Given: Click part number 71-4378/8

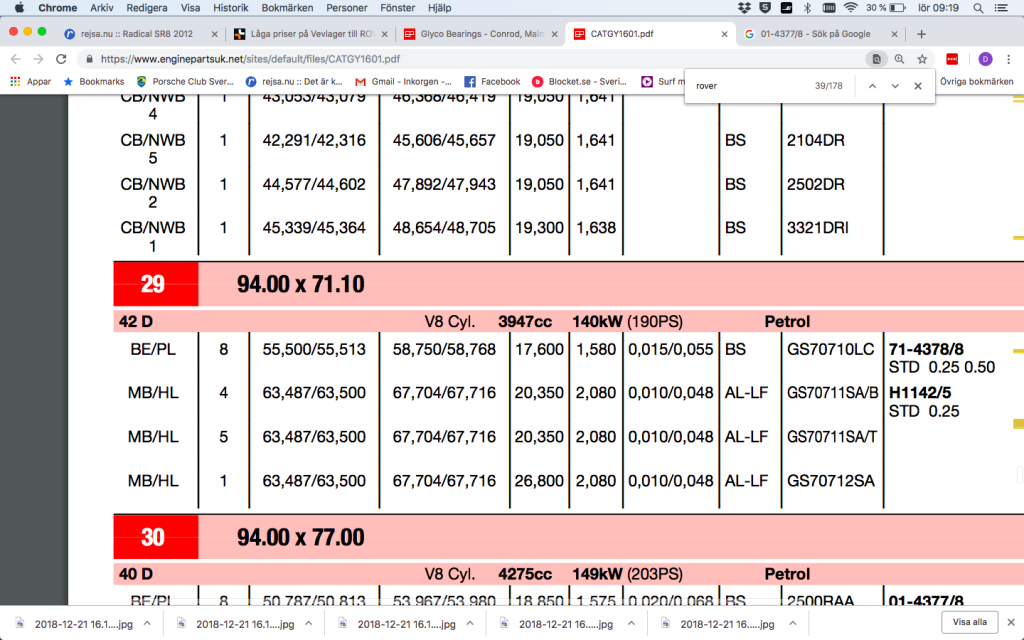Looking at the screenshot, I should pos(926,349).
